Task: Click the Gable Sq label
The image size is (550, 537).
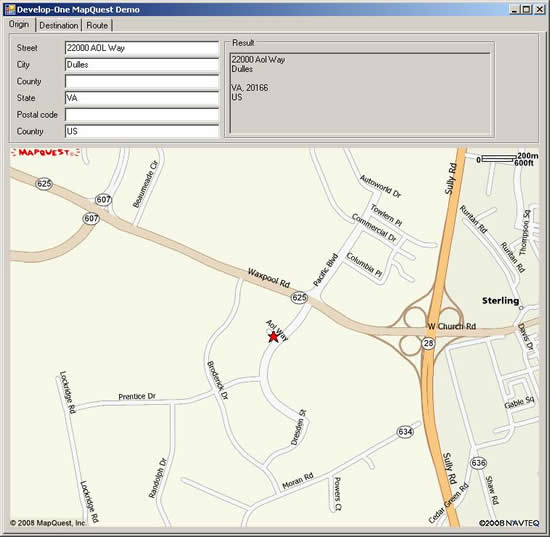Action: pos(519,402)
